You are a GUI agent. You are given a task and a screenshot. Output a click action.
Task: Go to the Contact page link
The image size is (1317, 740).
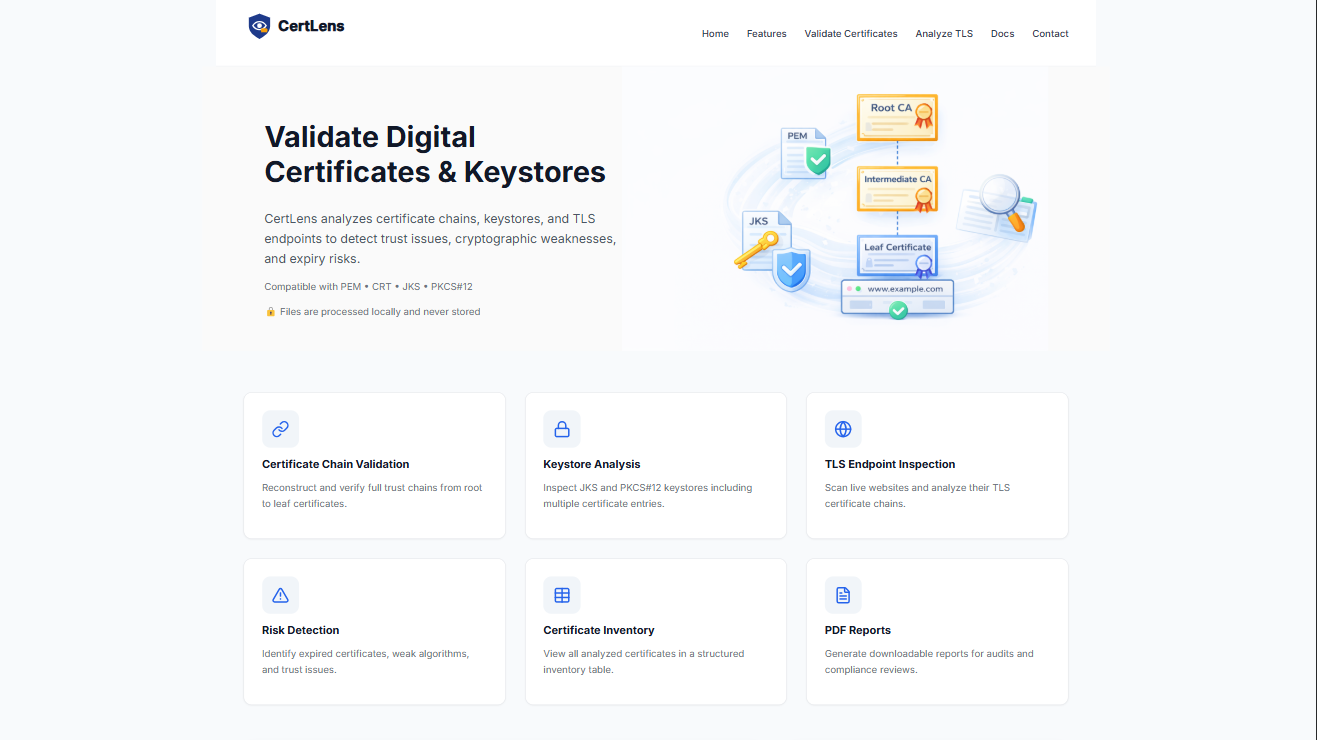pos(1050,34)
